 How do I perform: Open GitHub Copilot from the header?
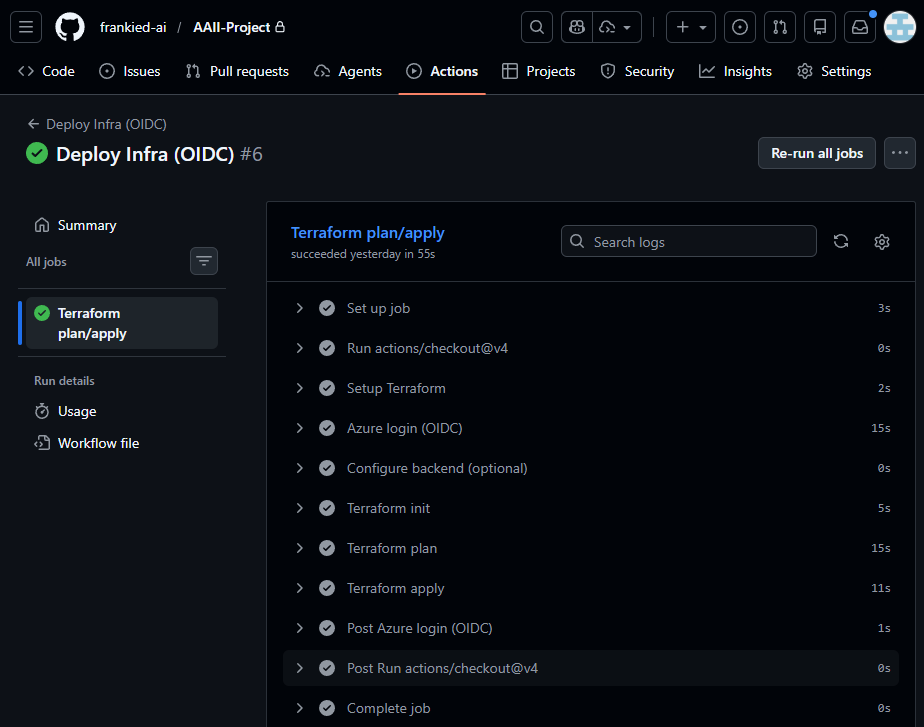coord(576,27)
